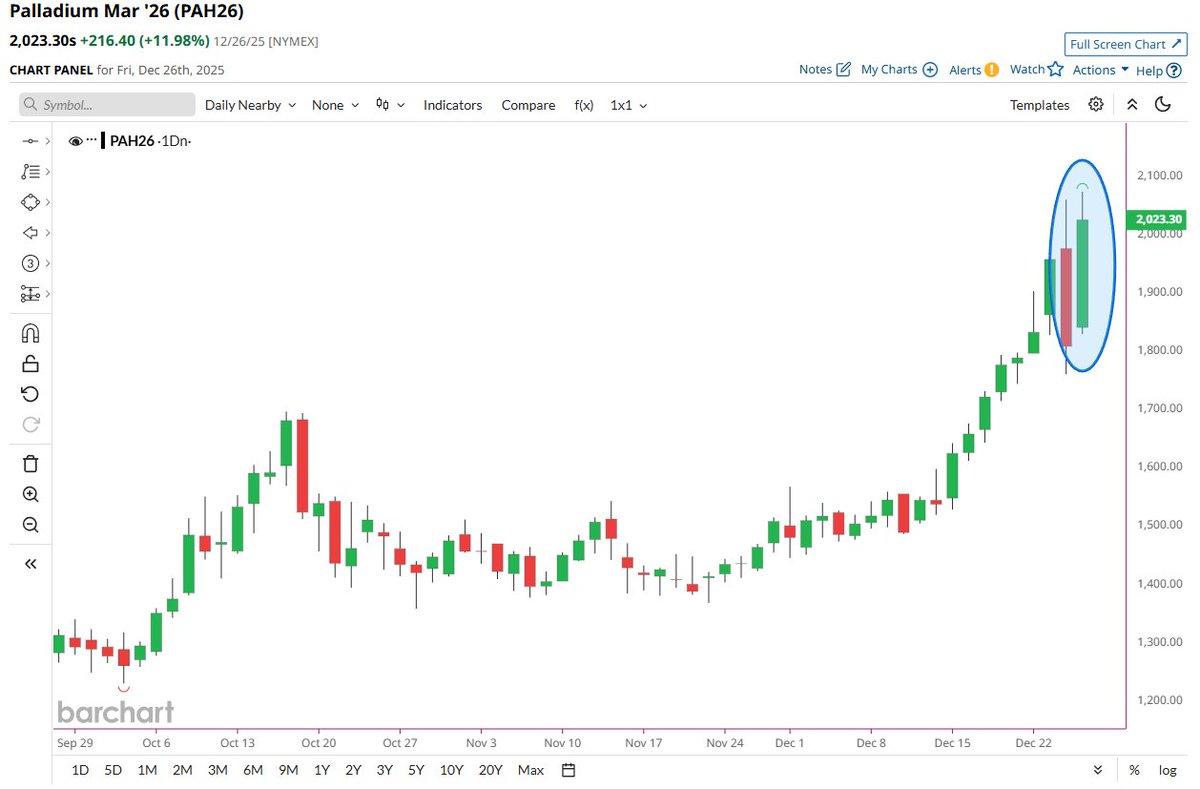
Task: Click the PAH26 series label
Action: click(132, 141)
